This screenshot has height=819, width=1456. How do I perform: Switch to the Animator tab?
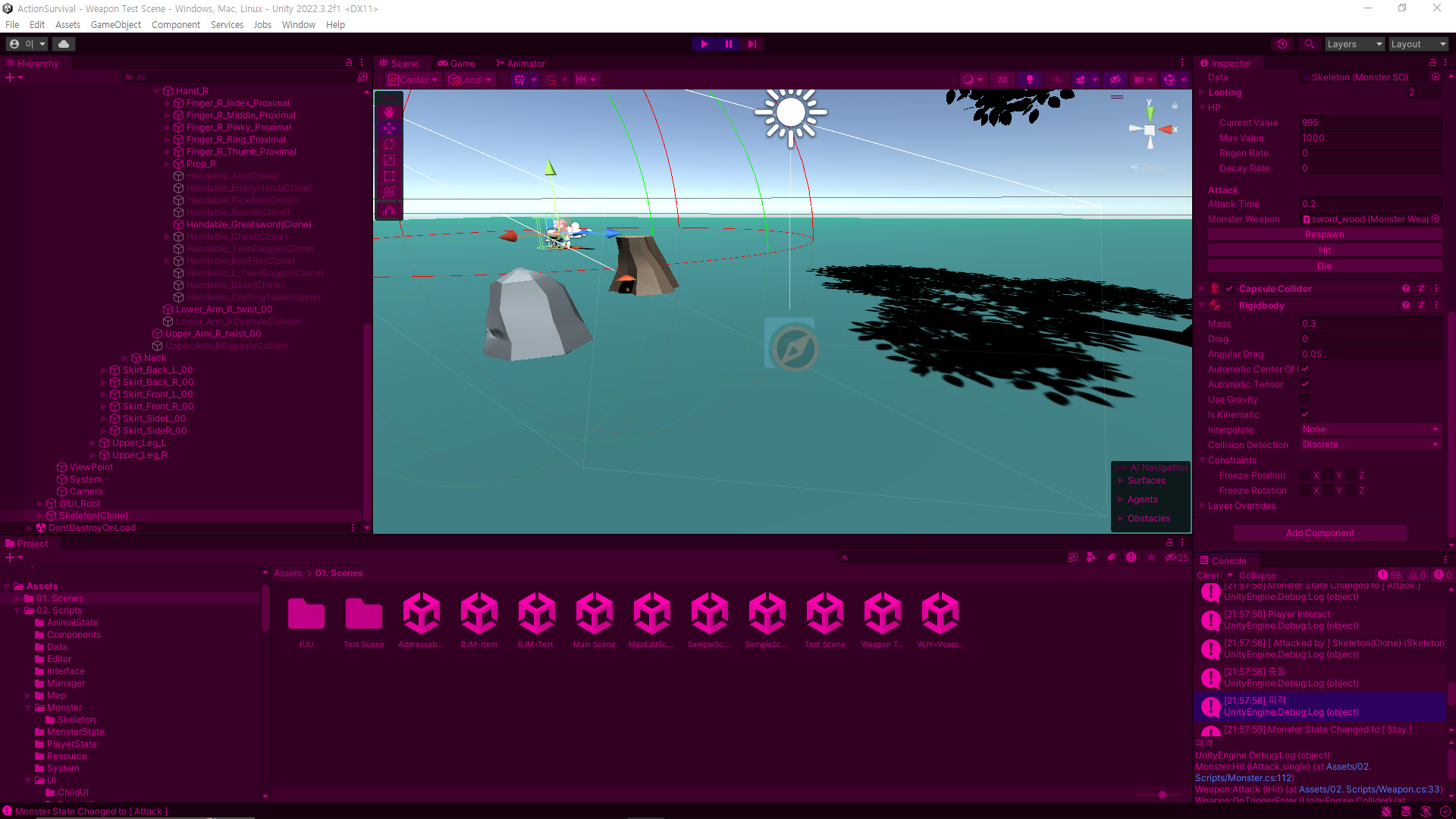(x=520, y=64)
